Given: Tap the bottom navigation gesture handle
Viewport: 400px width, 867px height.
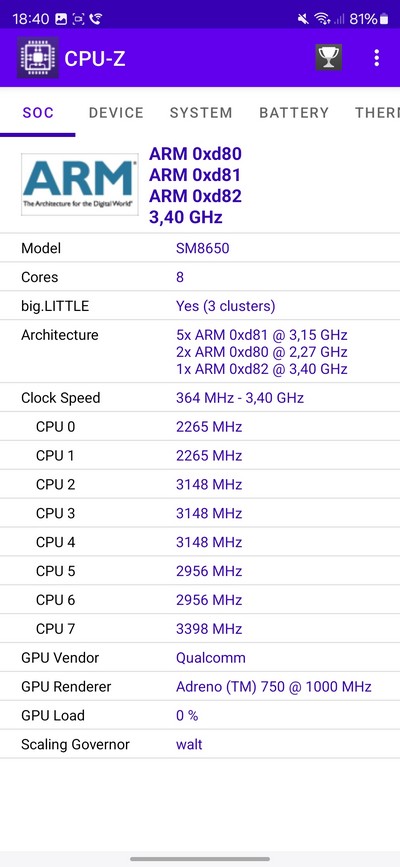Looking at the screenshot, I should coord(200,859).
